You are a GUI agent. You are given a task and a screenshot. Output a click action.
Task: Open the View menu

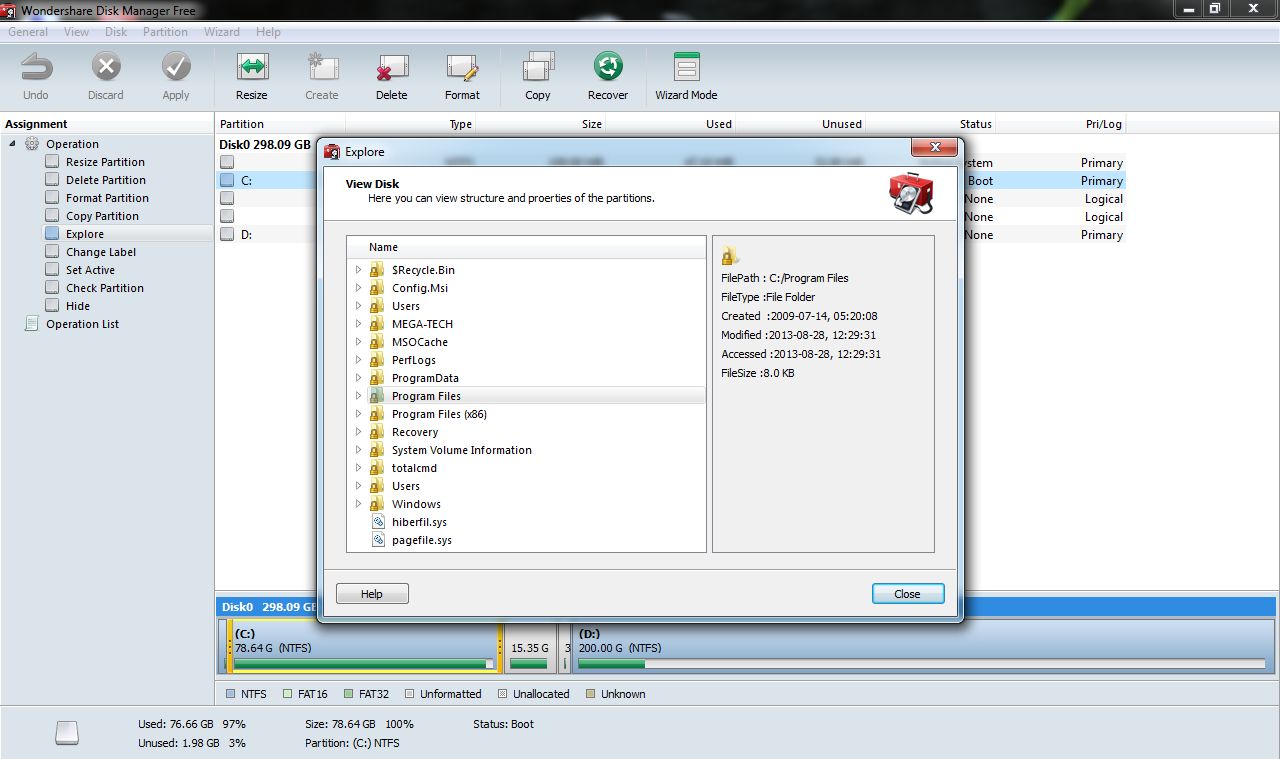click(77, 32)
